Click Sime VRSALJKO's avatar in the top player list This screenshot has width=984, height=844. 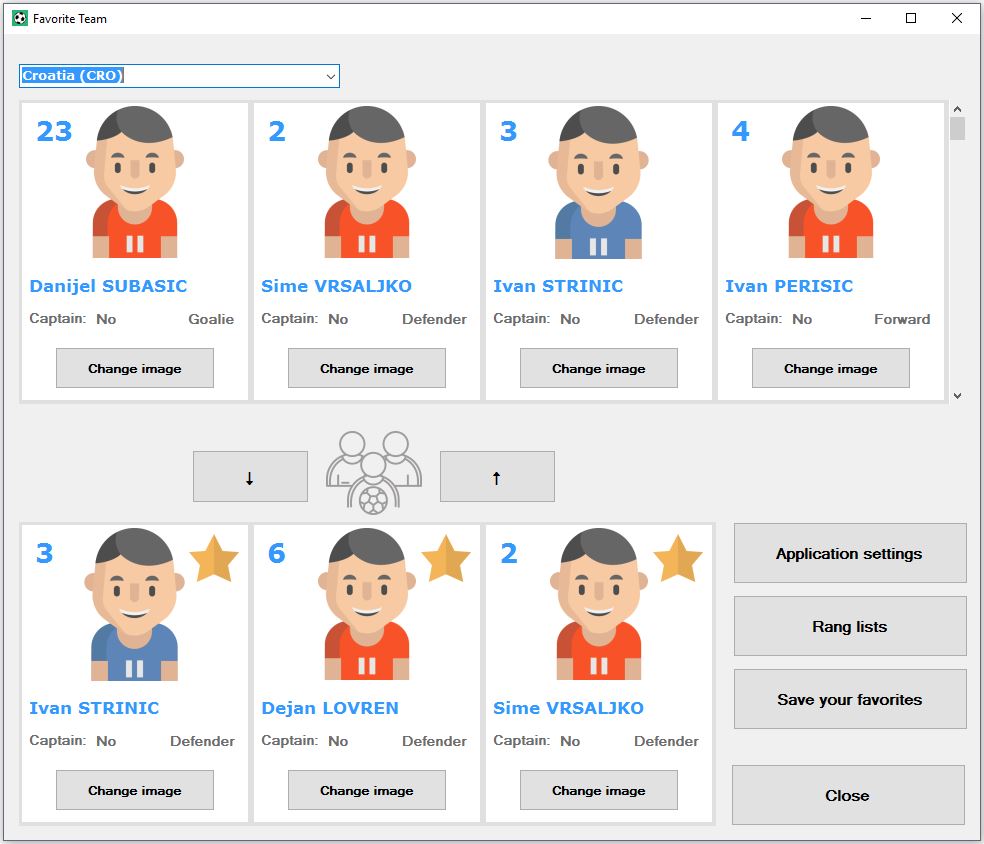367,182
